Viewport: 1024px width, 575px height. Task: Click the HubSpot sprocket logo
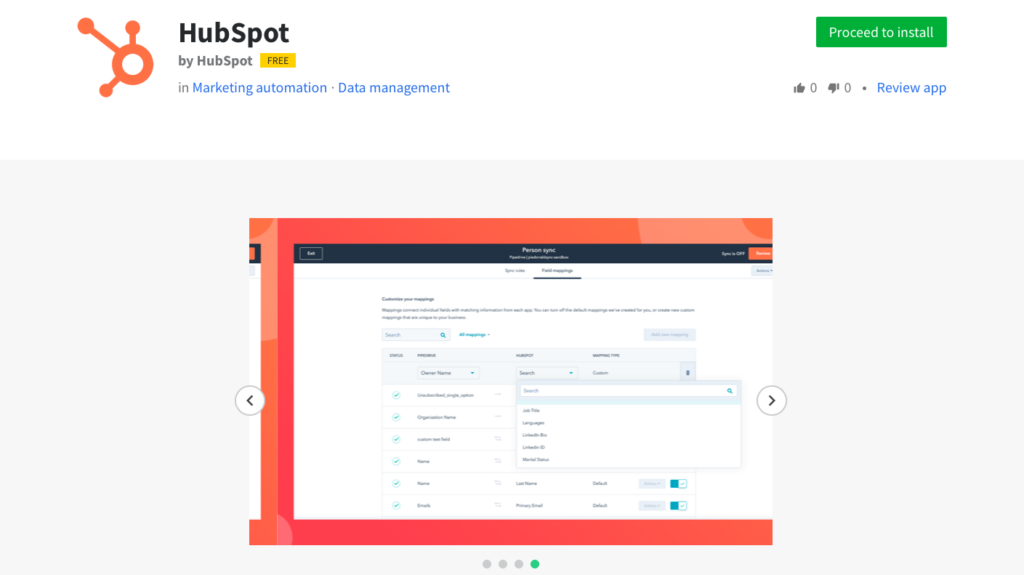(x=116, y=56)
